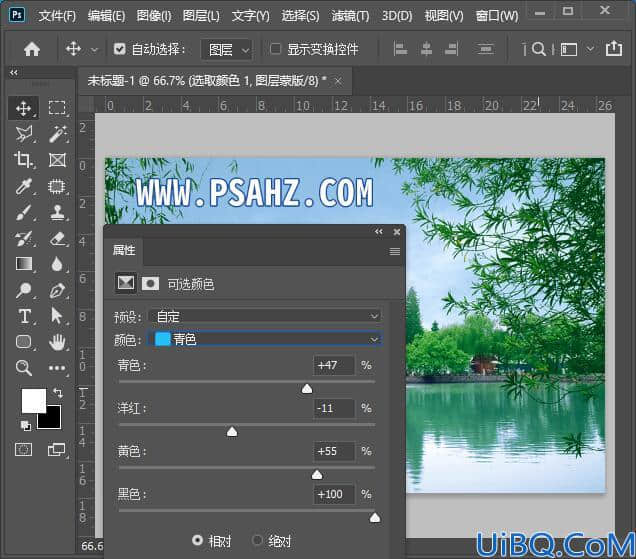Select the Polygonal Lasso tool
The image size is (636, 559).
click(24, 134)
